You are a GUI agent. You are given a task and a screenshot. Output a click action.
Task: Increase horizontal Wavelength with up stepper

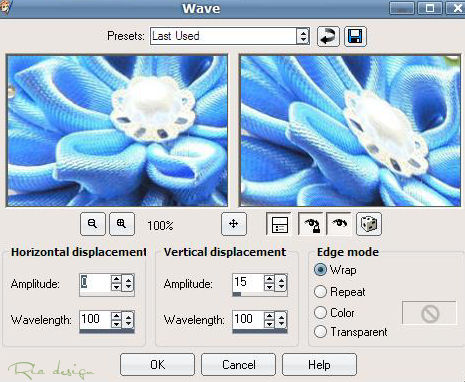tap(116, 316)
